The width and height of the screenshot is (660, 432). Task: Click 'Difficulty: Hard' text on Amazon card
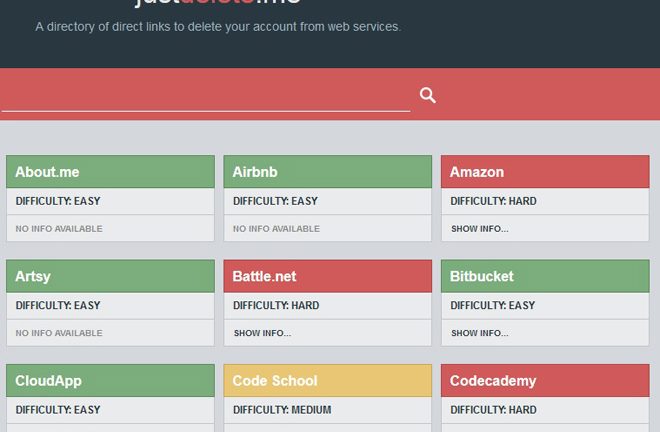[493, 201]
